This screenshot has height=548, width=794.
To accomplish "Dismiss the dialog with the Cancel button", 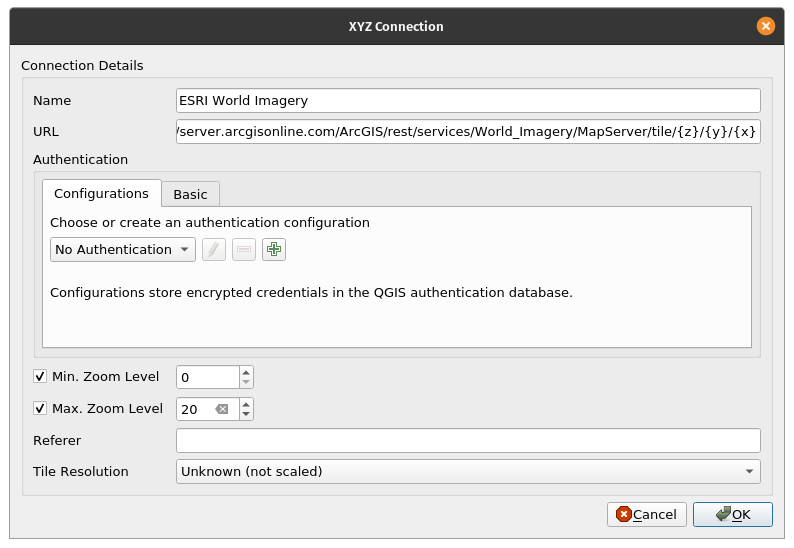I will [647, 515].
